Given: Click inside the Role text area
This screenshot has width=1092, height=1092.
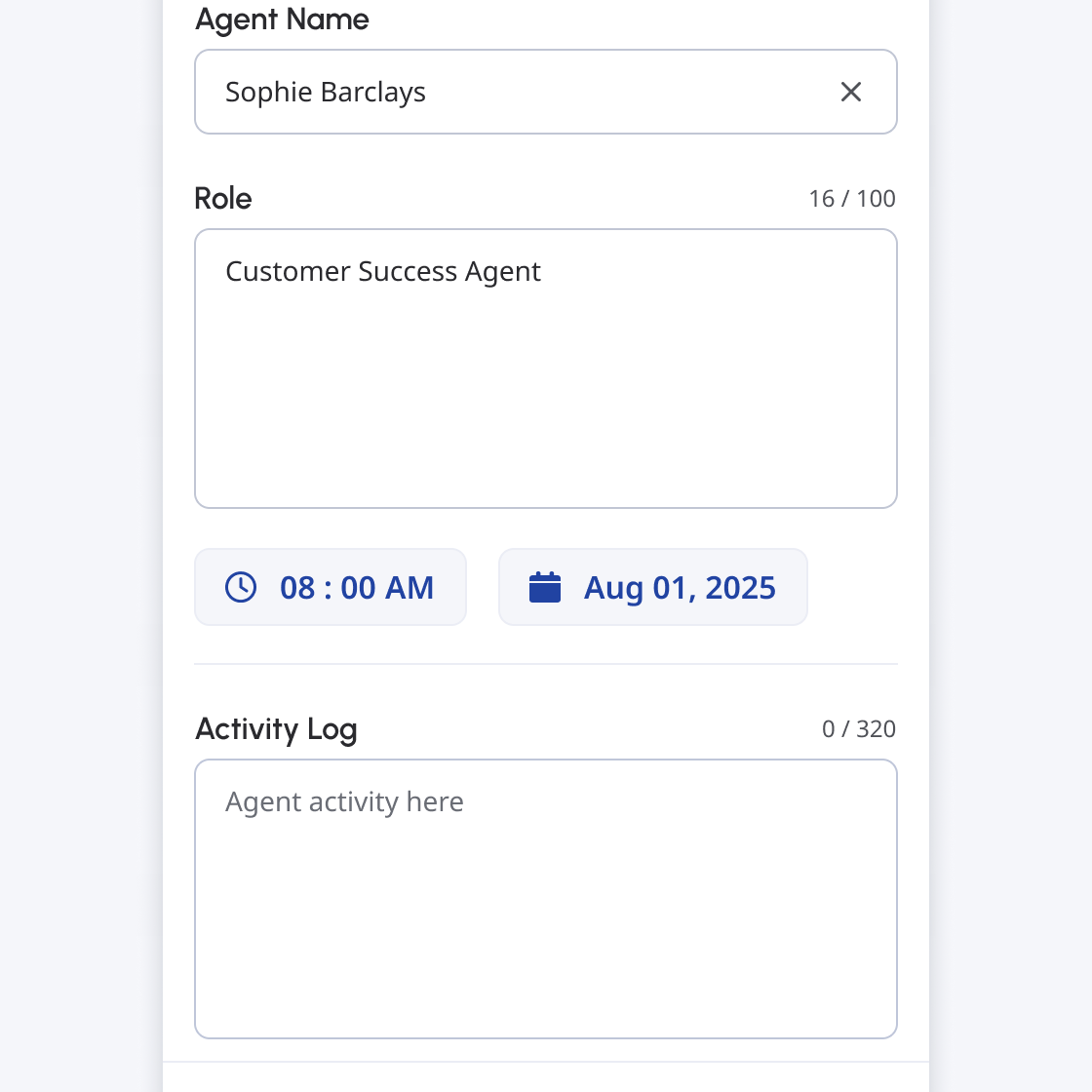Looking at the screenshot, I should 546,390.
